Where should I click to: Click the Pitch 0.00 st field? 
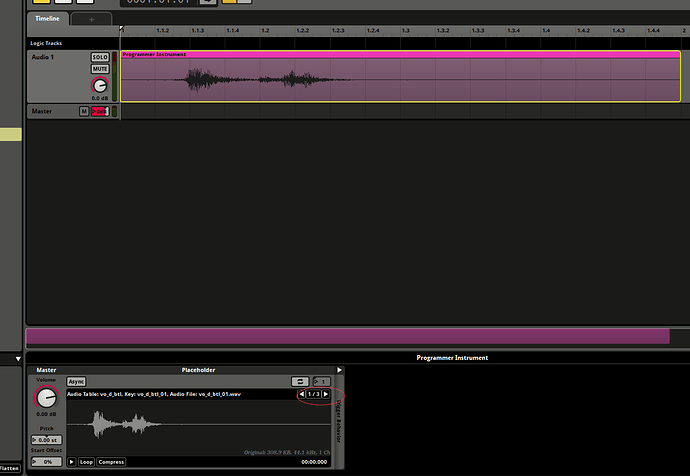point(46,440)
